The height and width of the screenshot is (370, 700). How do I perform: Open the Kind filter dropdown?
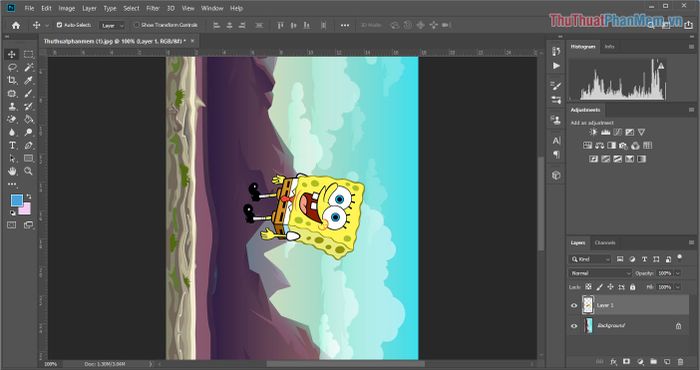coord(590,259)
